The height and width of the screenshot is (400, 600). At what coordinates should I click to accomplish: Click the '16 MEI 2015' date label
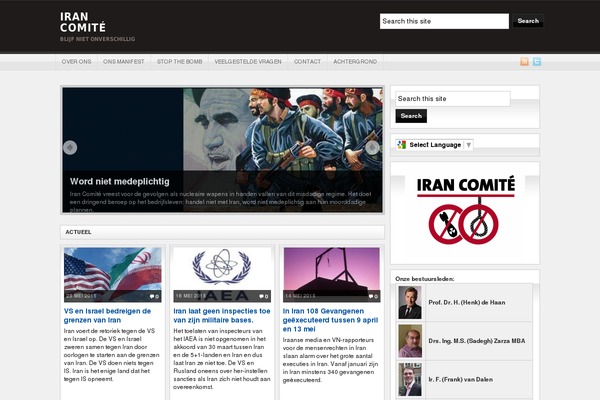pyautogui.click(x=191, y=296)
